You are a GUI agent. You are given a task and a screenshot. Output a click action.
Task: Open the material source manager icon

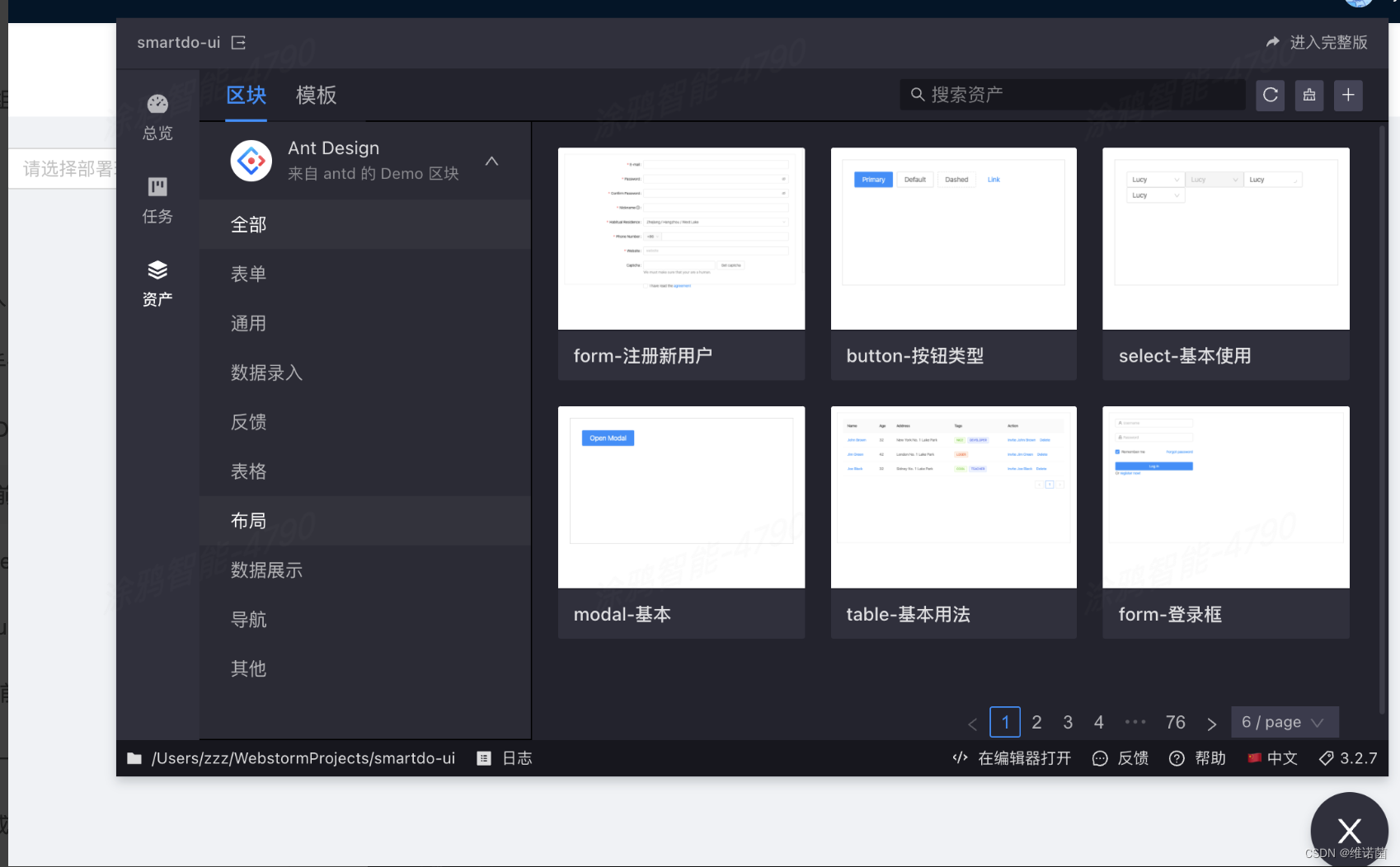tap(1308, 95)
